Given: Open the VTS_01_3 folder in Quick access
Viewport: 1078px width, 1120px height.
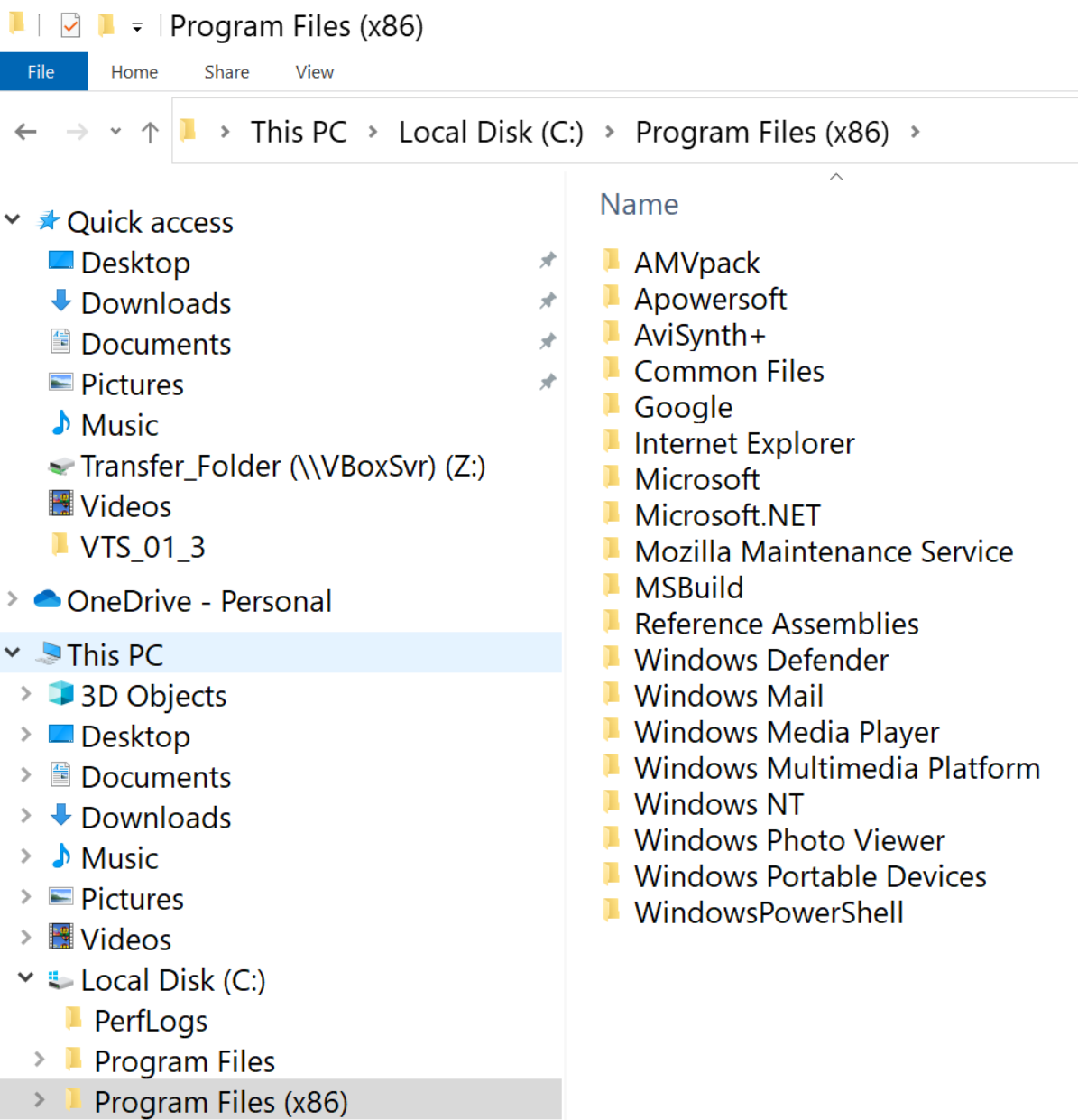Looking at the screenshot, I should click(143, 547).
